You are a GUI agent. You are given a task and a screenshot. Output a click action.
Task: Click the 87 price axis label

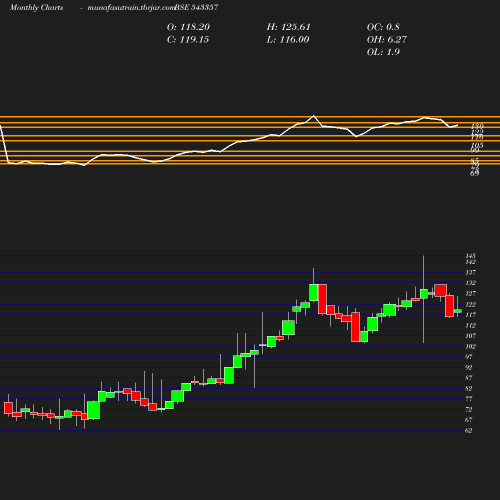pos(469,378)
